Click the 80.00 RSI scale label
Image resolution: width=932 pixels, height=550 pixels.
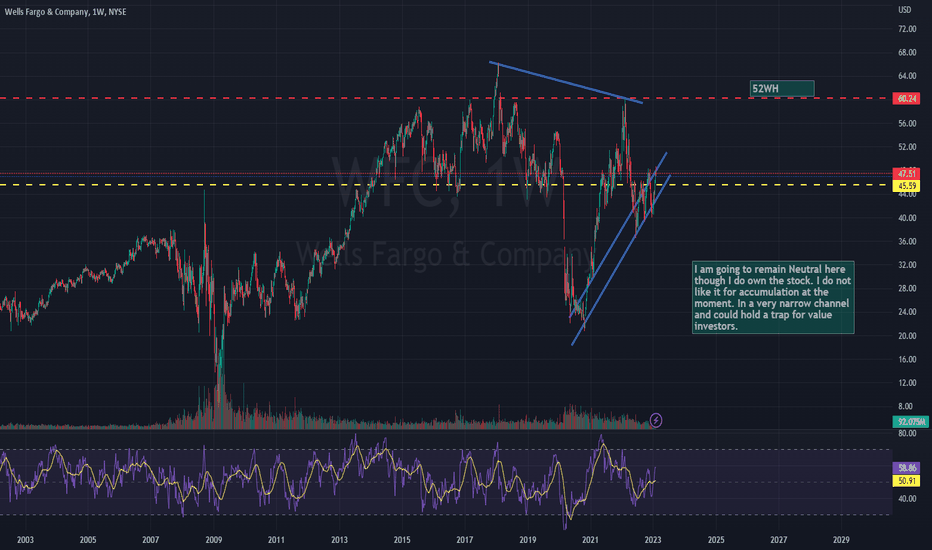point(907,433)
